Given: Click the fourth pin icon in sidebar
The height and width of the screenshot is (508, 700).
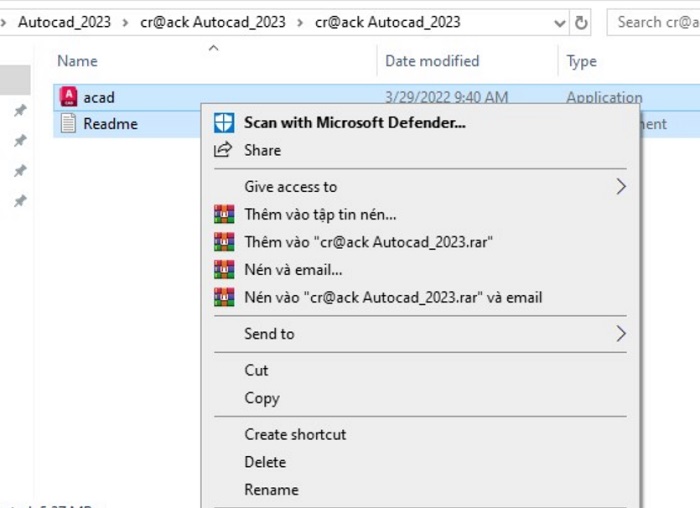Looking at the screenshot, I should pyautogui.click(x=20, y=201).
